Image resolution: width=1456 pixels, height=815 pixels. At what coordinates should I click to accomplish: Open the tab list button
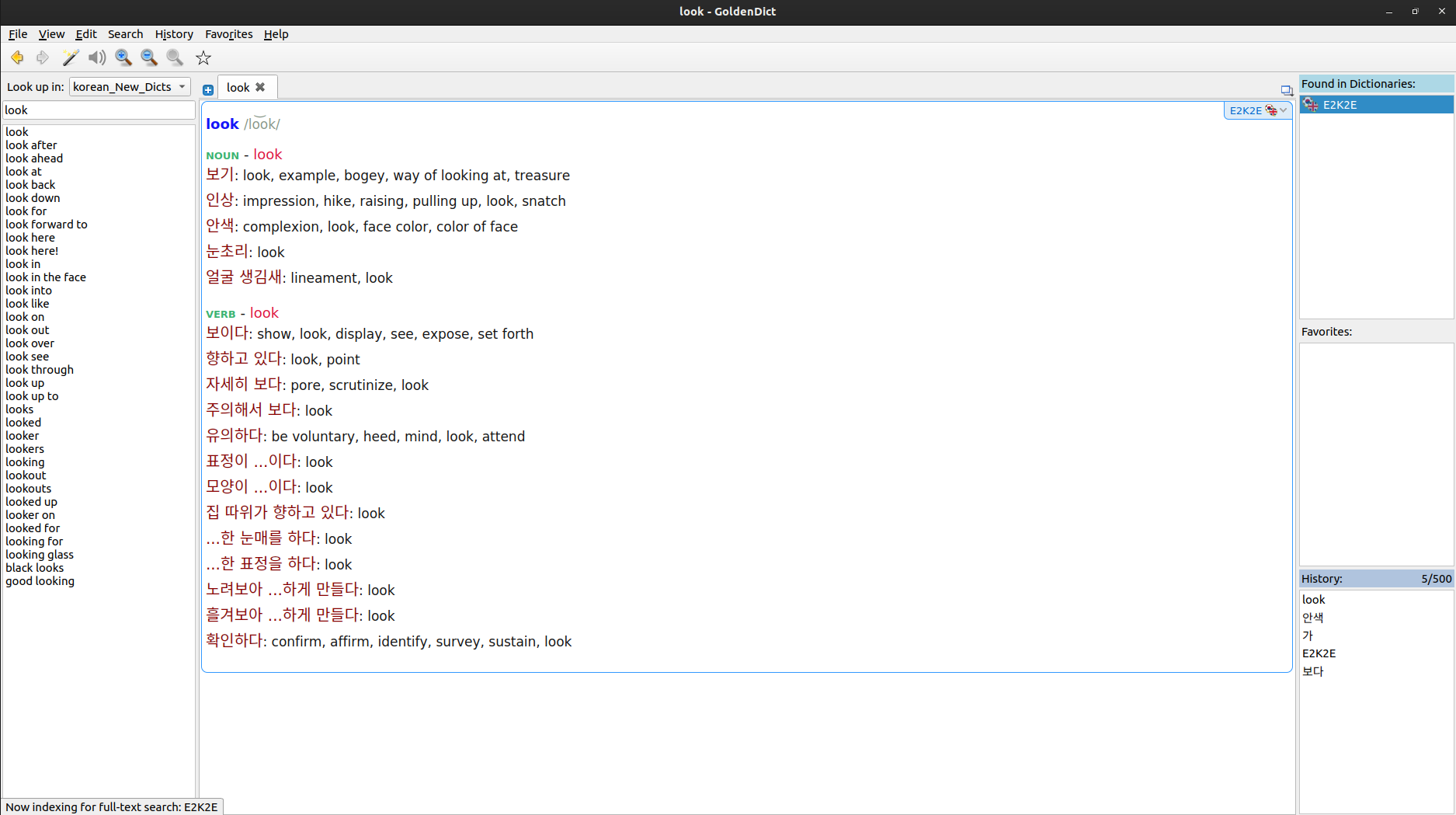(1286, 90)
